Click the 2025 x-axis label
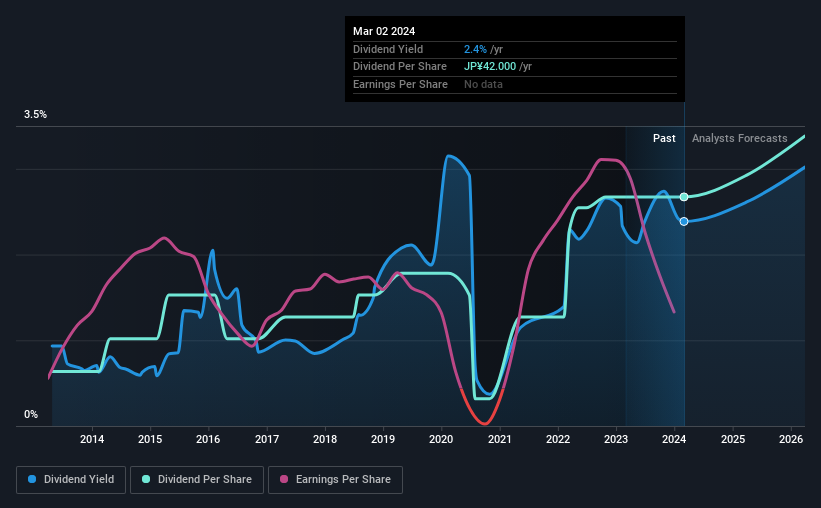Viewport: 821px width, 508px height. (733, 439)
